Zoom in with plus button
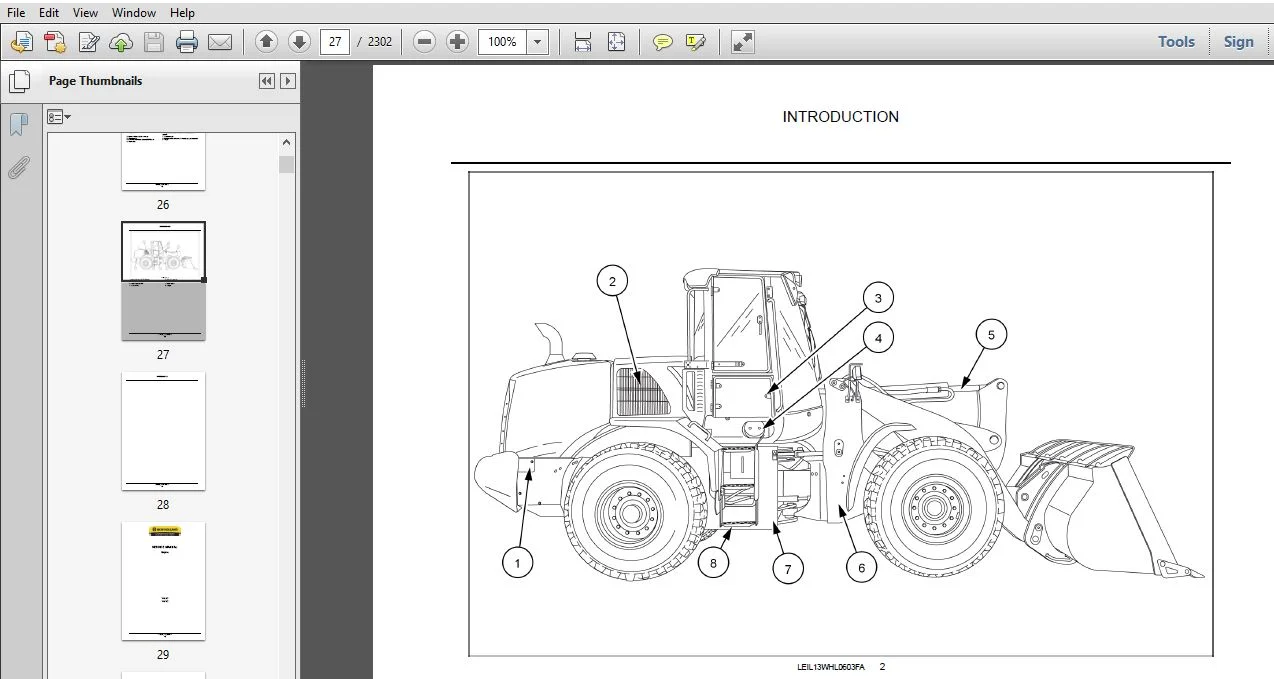Image resolution: width=1274 pixels, height=679 pixels. click(457, 42)
